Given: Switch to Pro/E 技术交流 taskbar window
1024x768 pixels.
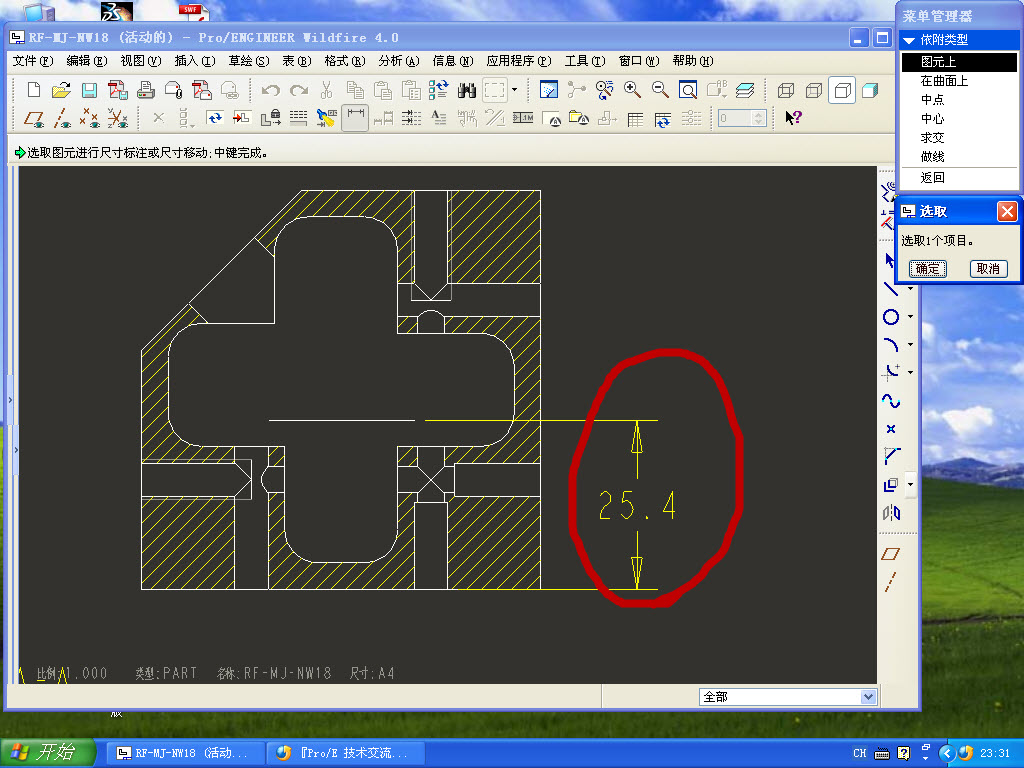Looking at the screenshot, I should pos(346,753).
